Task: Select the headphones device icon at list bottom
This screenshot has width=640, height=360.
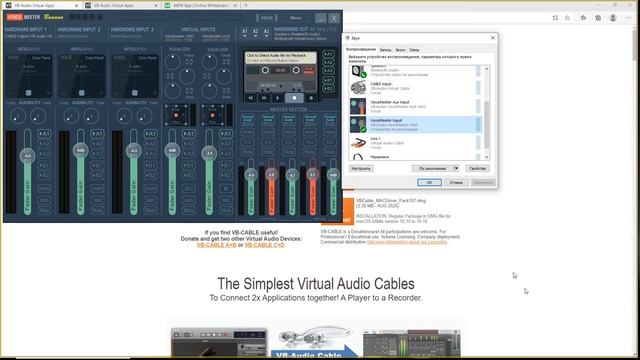Action: pos(358,157)
